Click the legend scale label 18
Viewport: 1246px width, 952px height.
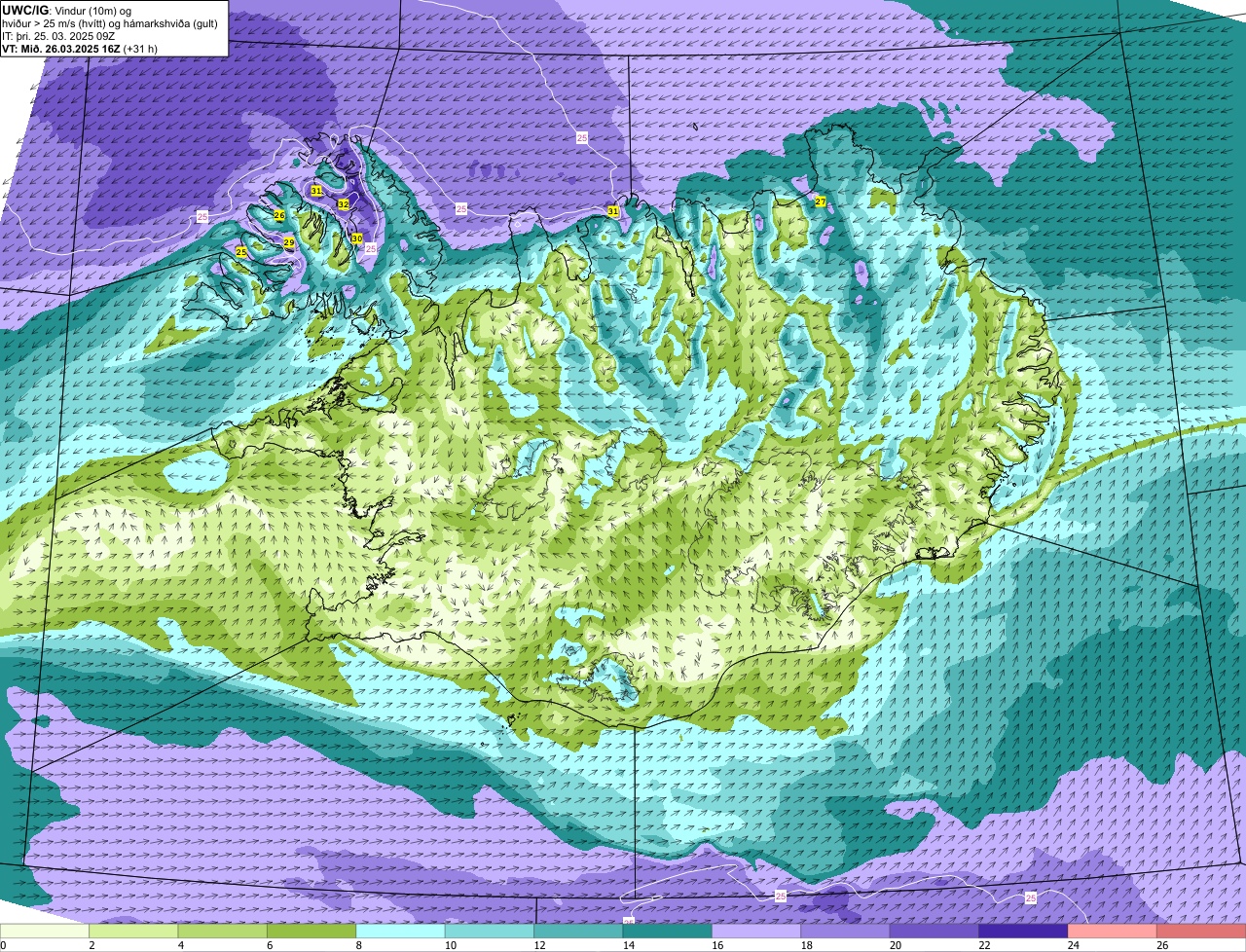(807, 944)
